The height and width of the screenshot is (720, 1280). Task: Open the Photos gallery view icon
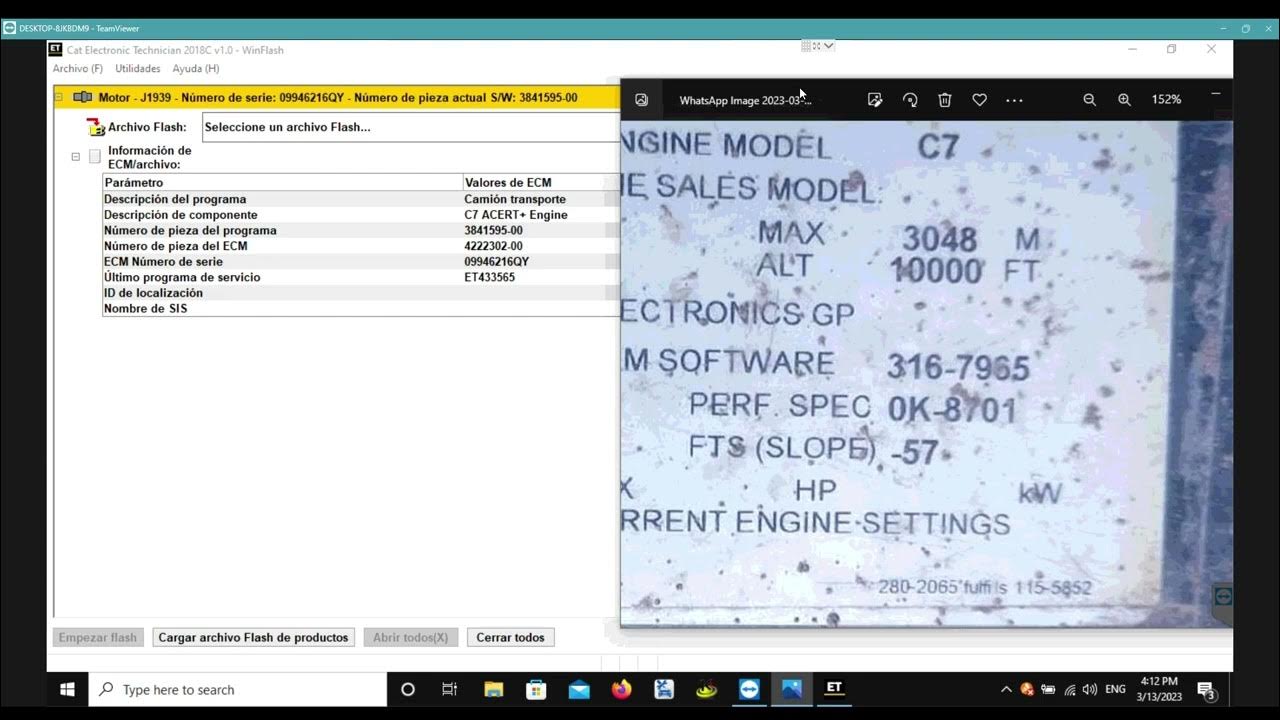642,100
